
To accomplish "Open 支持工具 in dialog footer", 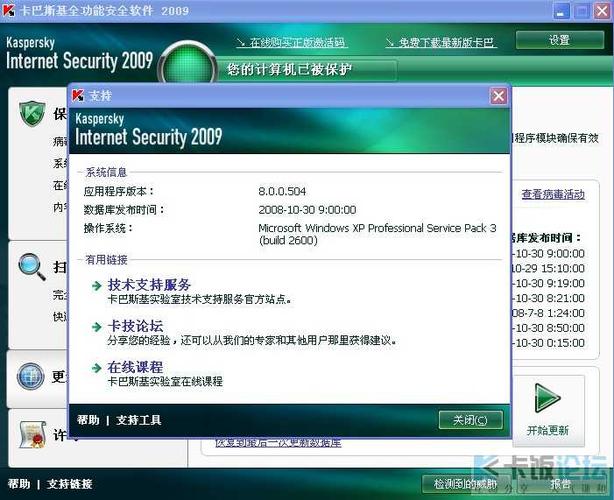I will (139, 420).
